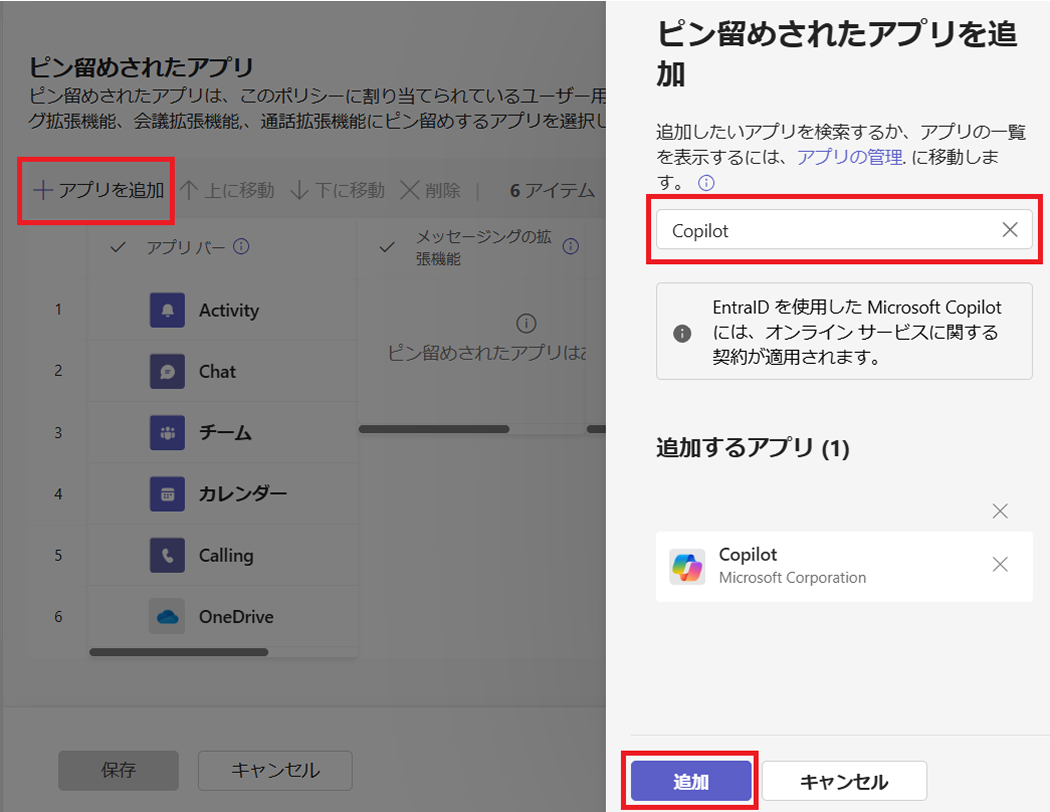Open info tooltip next to アプリ バー
The image size is (1050, 812).
pyautogui.click(x=241, y=246)
